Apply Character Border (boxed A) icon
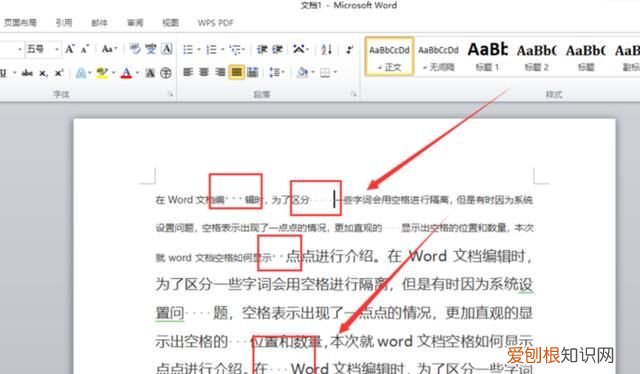 coord(167,49)
